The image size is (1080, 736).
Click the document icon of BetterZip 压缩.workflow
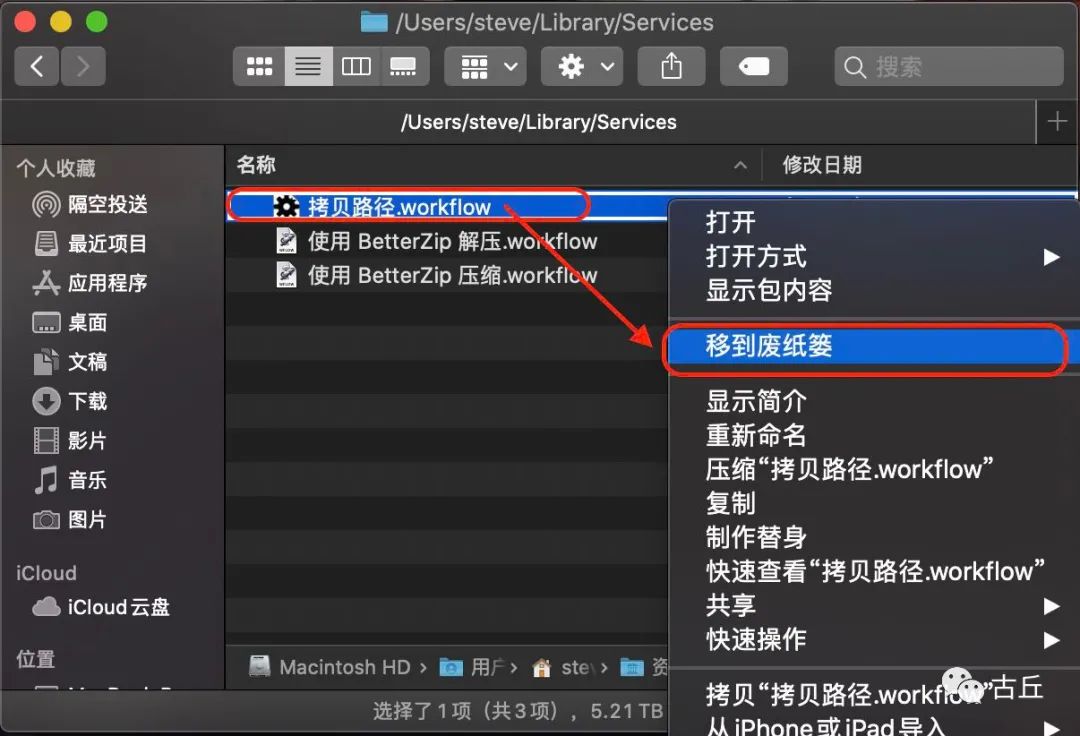[287, 275]
